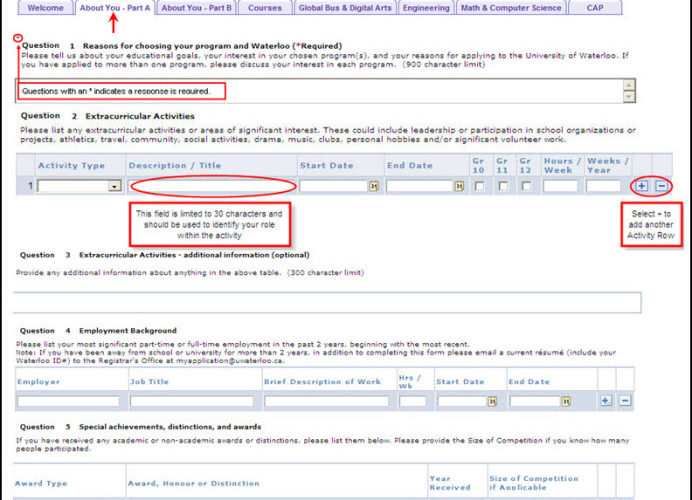Enable the Gr 12 checkbox
This screenshot has width=692, height=500.
click(526, 186)
